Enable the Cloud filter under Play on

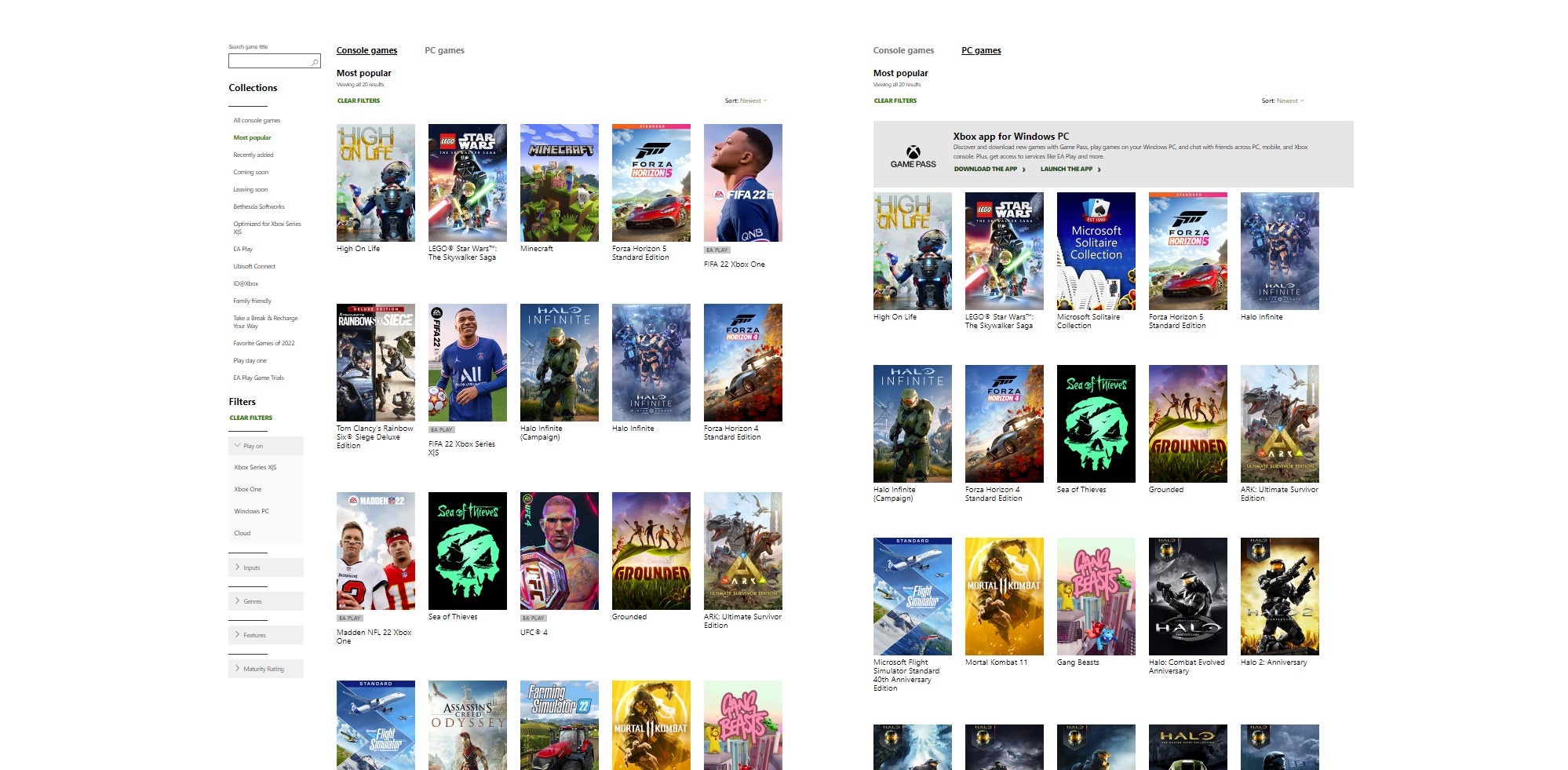[x=242, y=533]
